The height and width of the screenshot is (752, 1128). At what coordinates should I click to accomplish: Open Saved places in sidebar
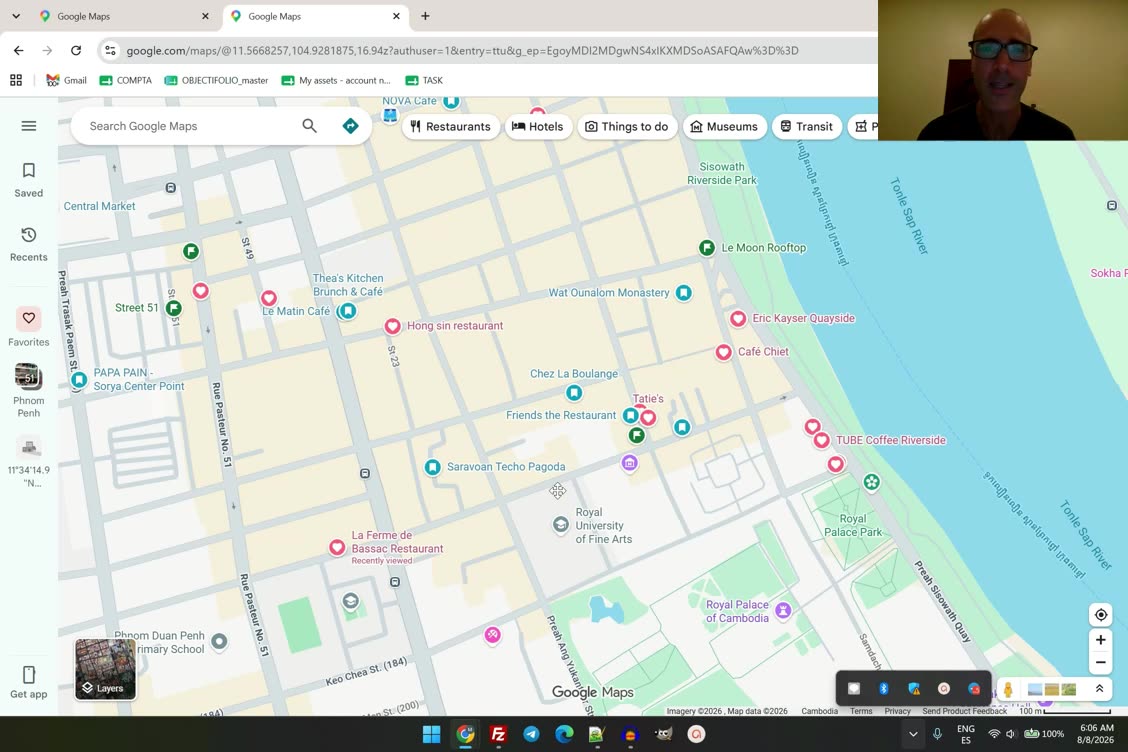click(29, 179)
